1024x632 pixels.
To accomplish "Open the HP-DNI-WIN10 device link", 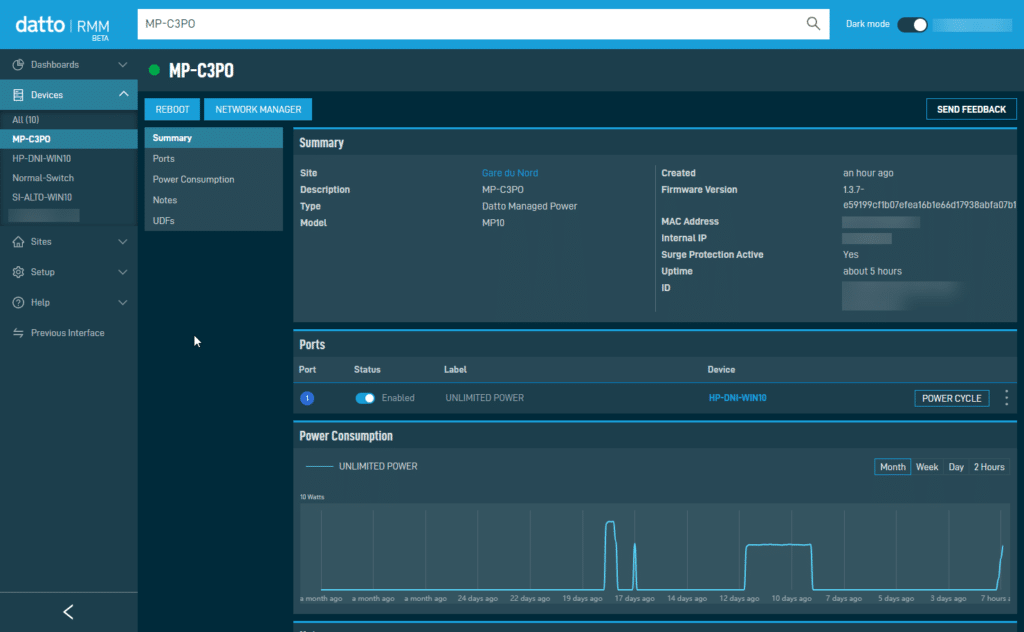I will coord(737,398).
